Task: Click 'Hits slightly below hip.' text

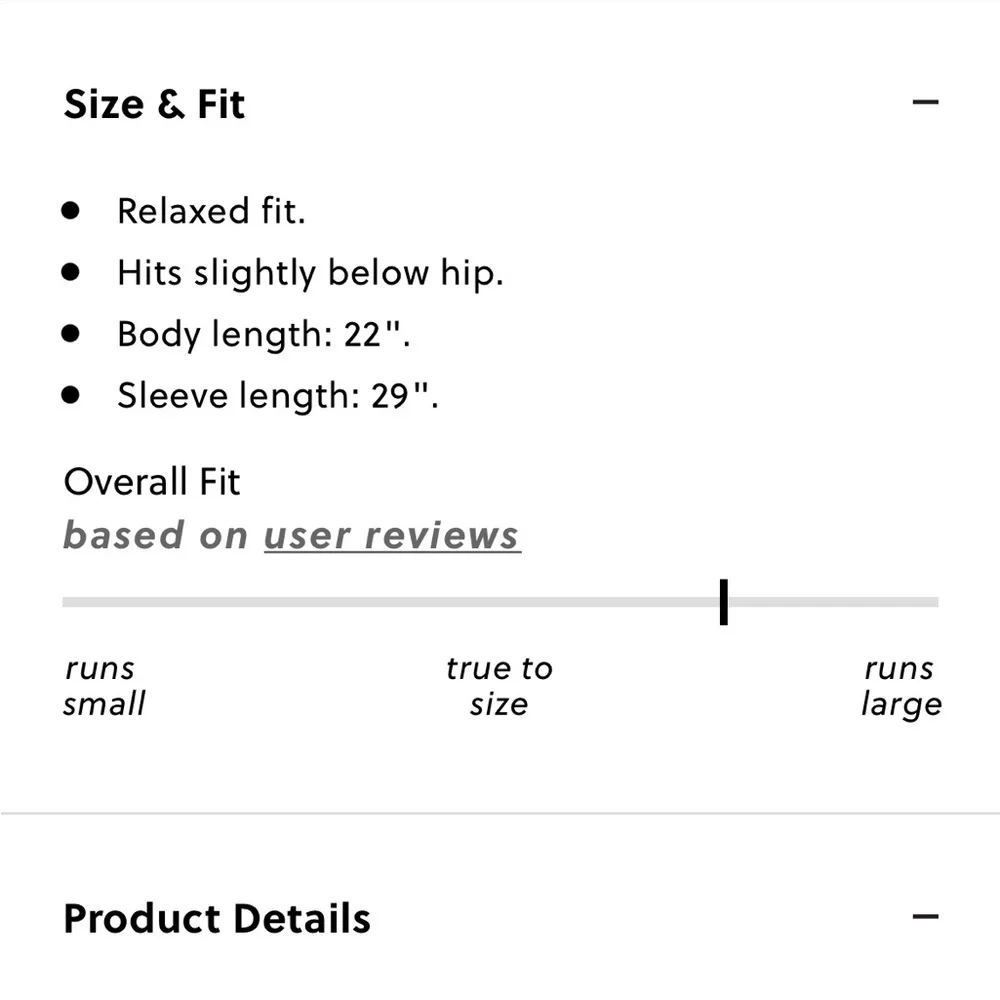Action: pos(311,274)
